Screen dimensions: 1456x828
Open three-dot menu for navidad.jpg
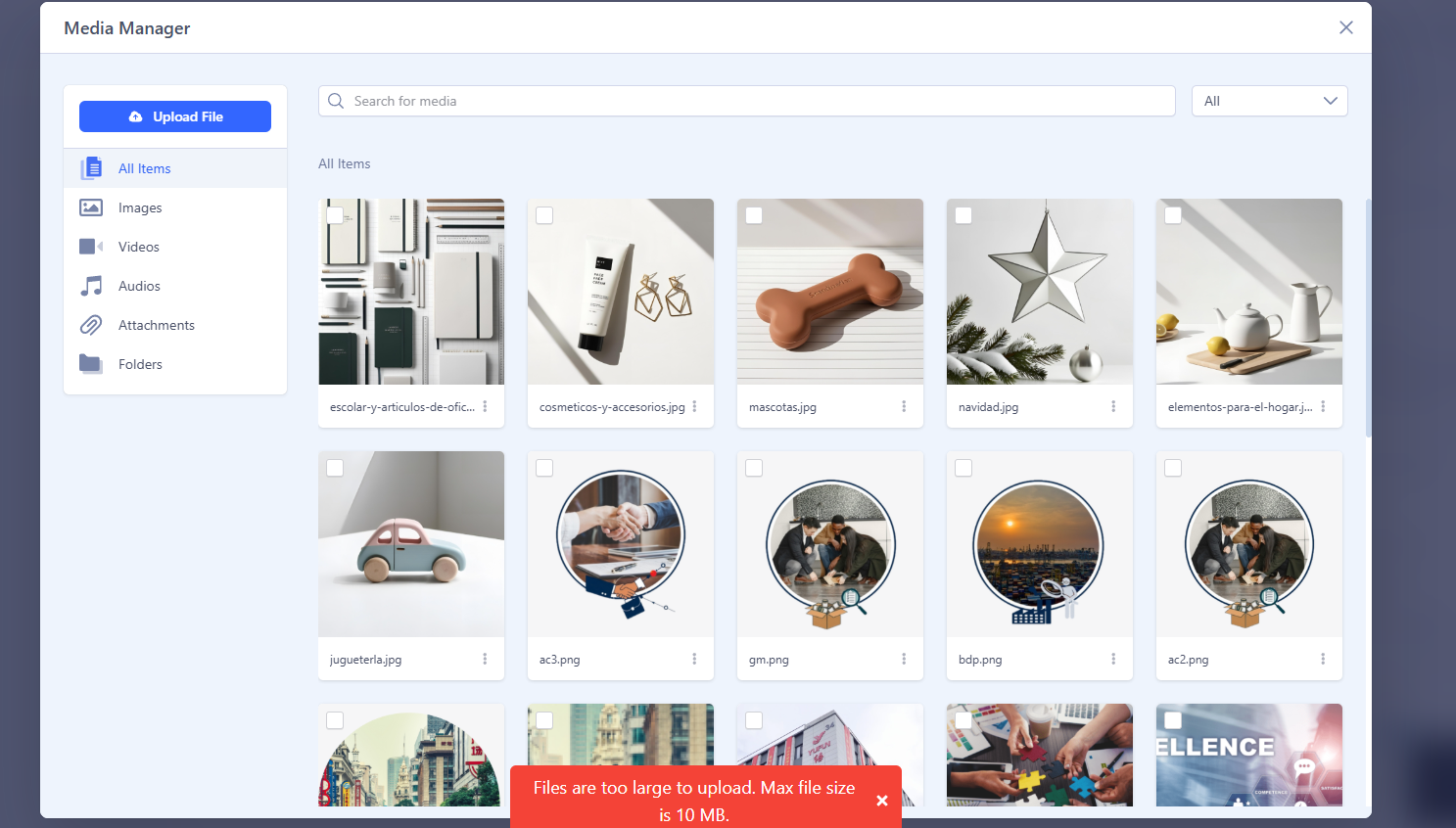pyautogui.click(x=1113, y=406)
